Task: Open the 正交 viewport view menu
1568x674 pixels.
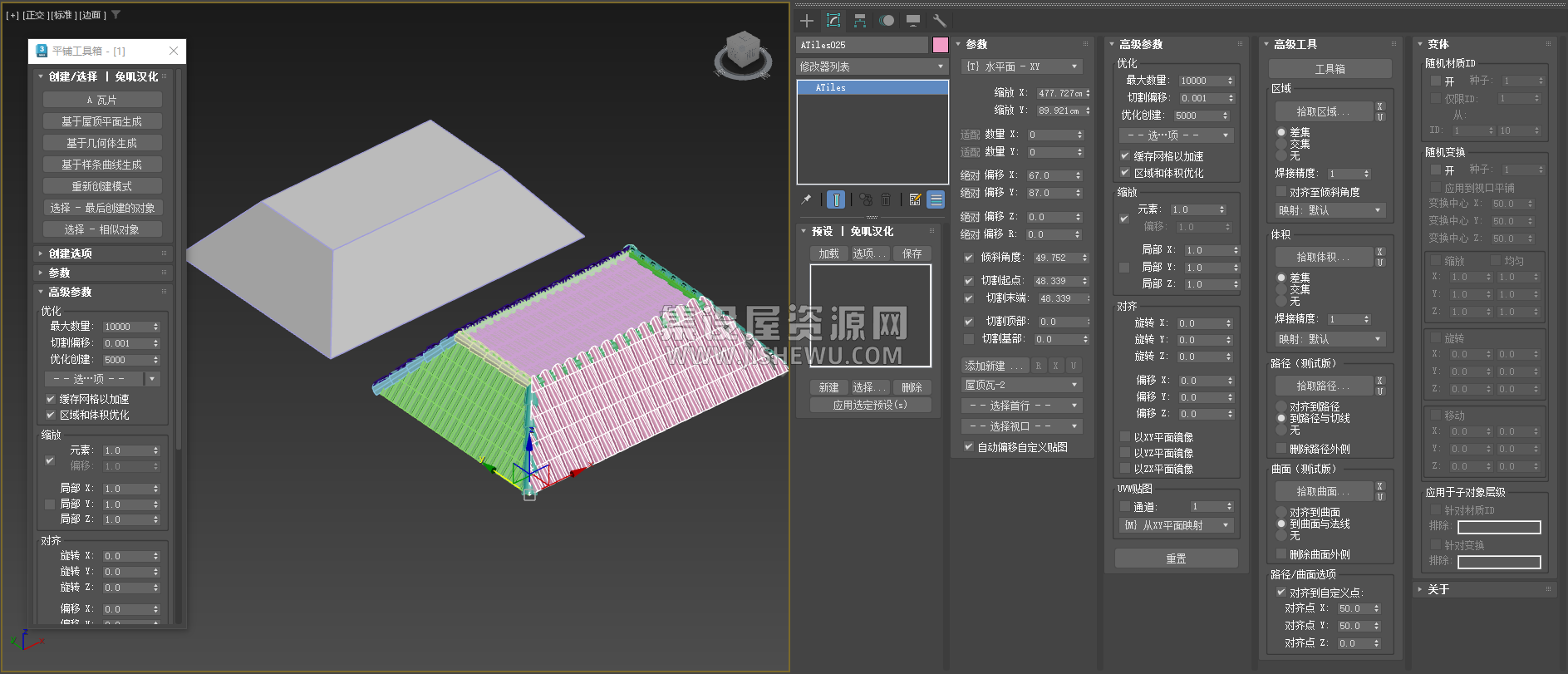Action: point(35,15)
